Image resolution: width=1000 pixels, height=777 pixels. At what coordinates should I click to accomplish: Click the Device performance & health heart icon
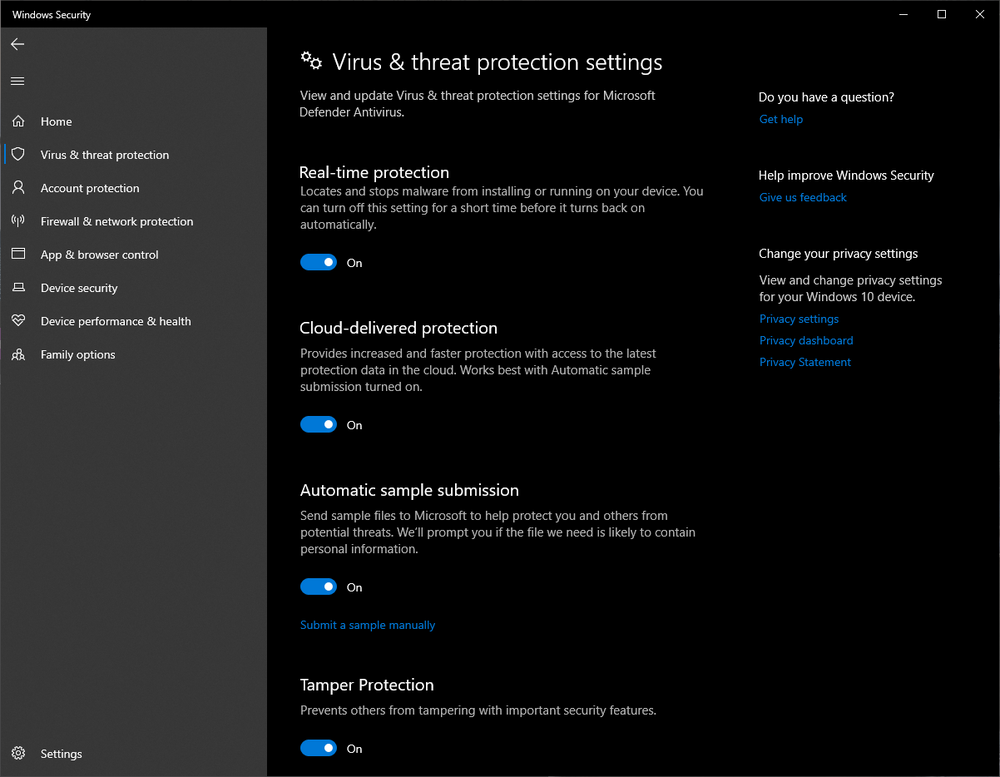click(18, 321)
